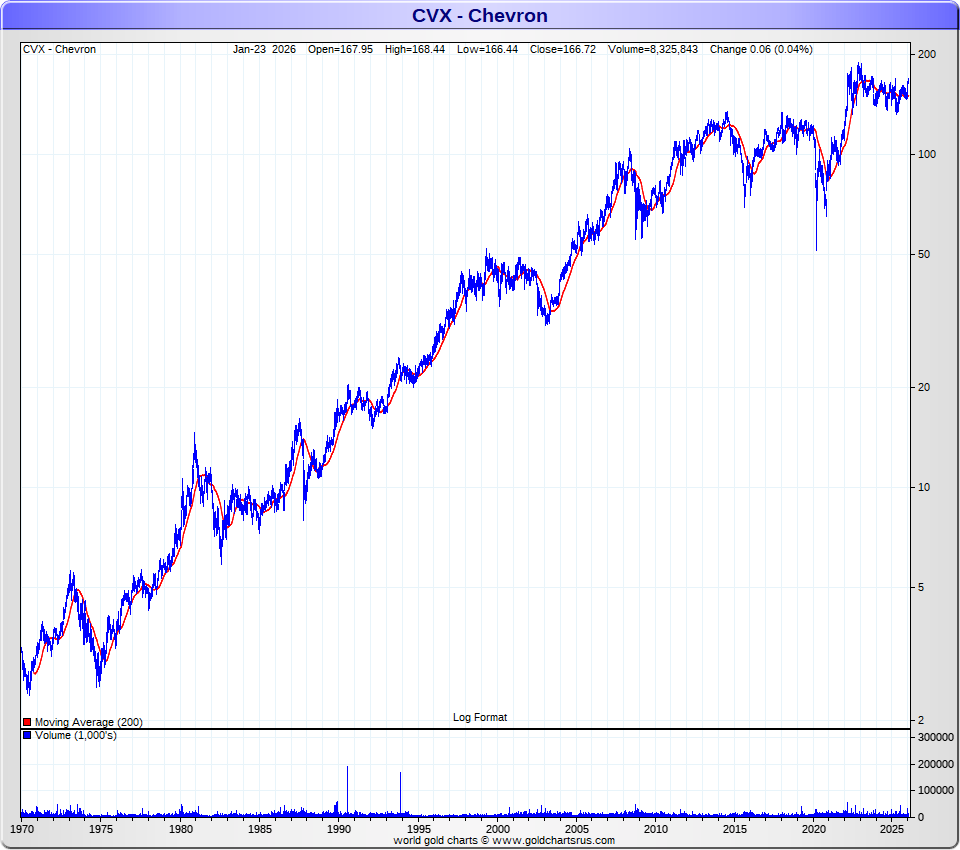
Task: Click the second-tallest volume spike near 1994
Action: click(400, 793)
